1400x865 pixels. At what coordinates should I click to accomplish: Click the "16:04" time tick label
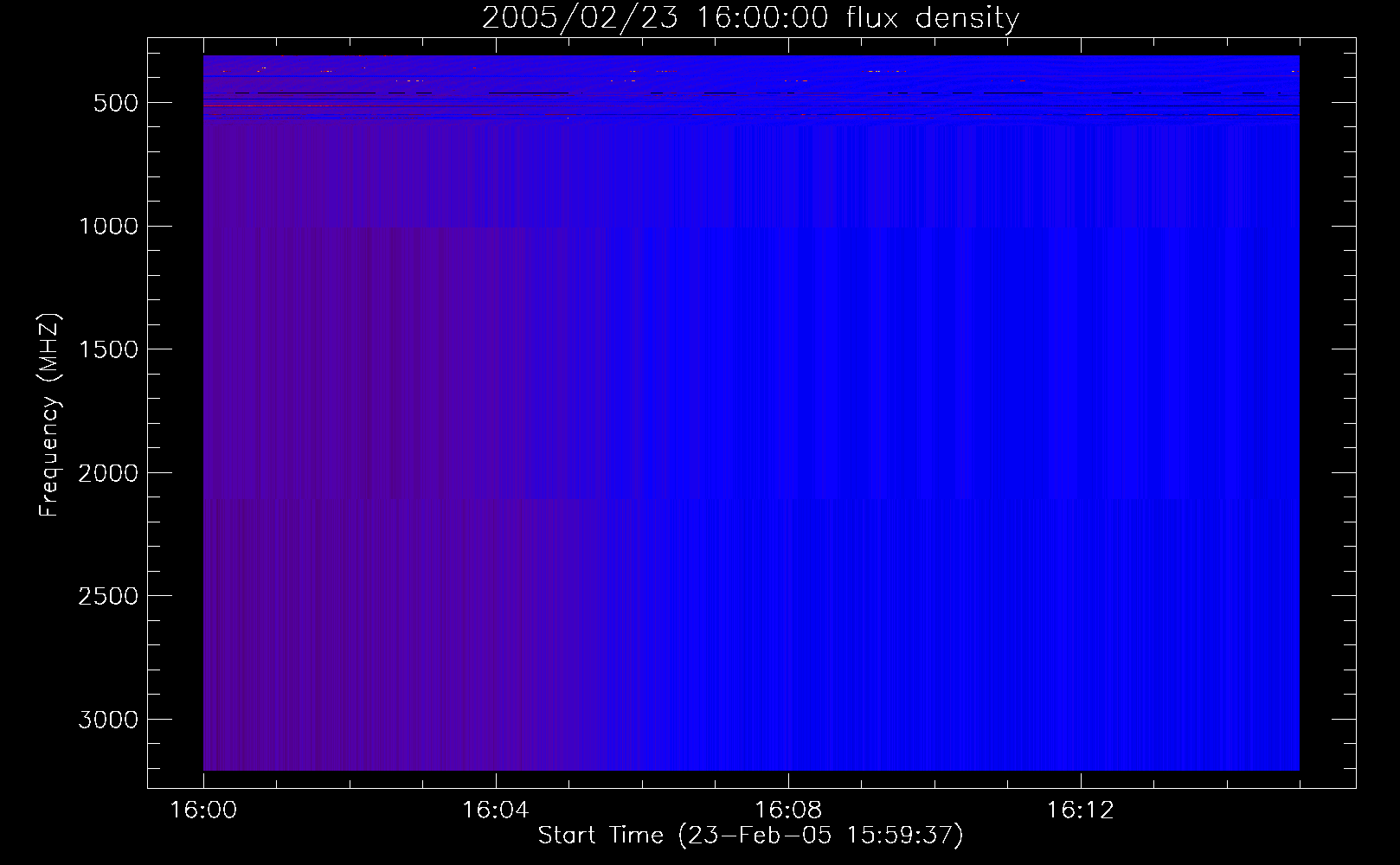495,811
